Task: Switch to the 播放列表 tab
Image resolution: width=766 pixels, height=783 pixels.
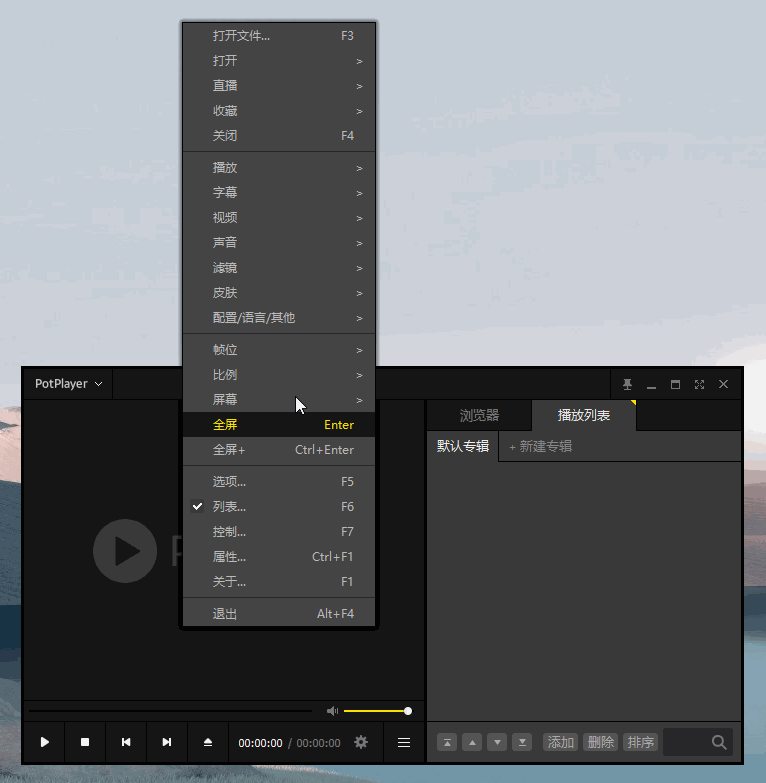Action: pyautogui.click(x=584, y=415)
